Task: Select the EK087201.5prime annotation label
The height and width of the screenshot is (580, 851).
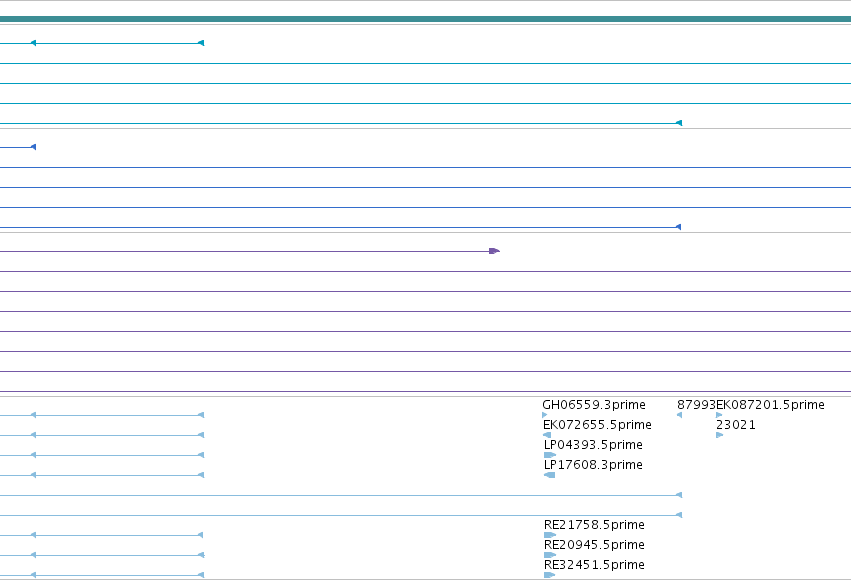Action: (771, 405)
